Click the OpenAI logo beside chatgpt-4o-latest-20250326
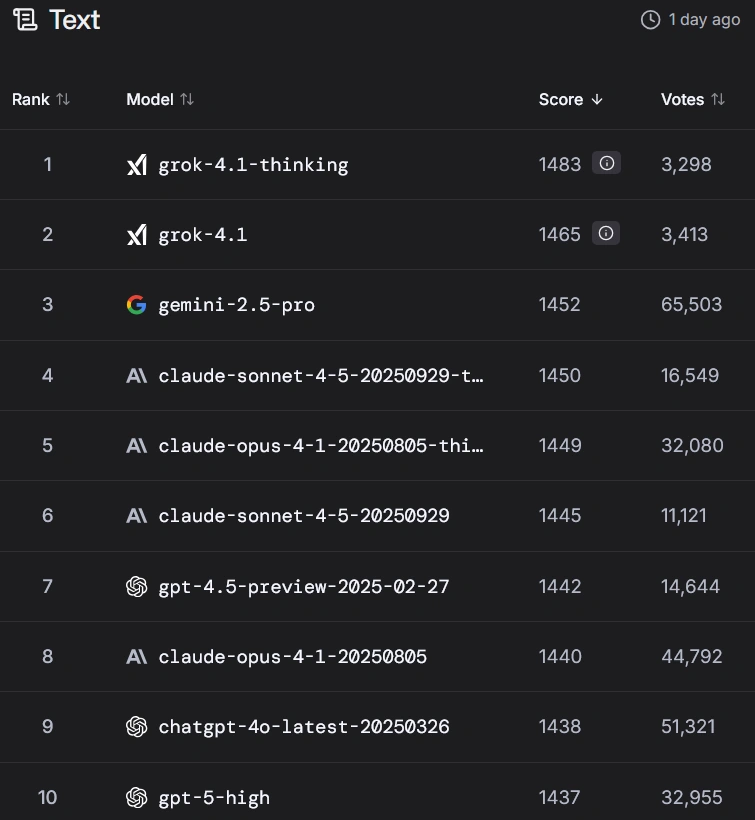 [137, 727]
